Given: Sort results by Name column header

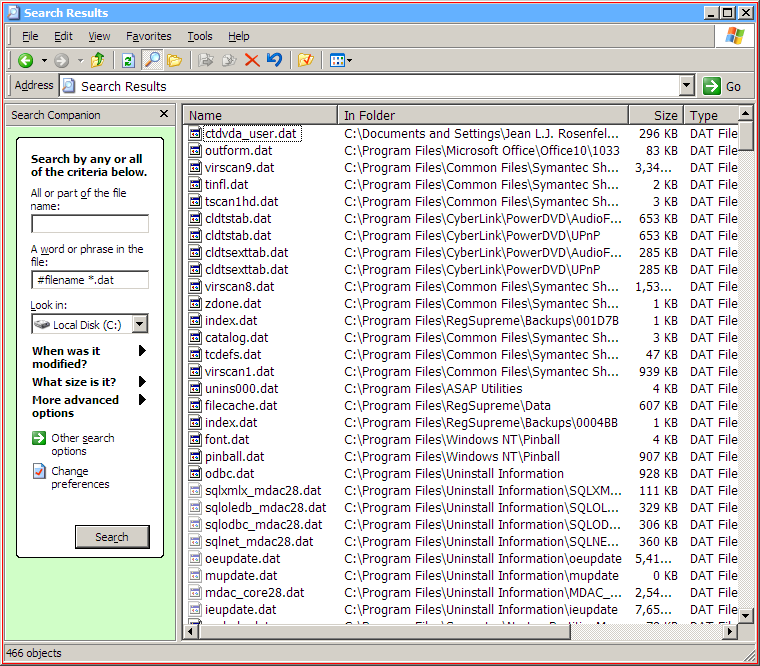Looking at the screenshot, I should click(260, 115).
